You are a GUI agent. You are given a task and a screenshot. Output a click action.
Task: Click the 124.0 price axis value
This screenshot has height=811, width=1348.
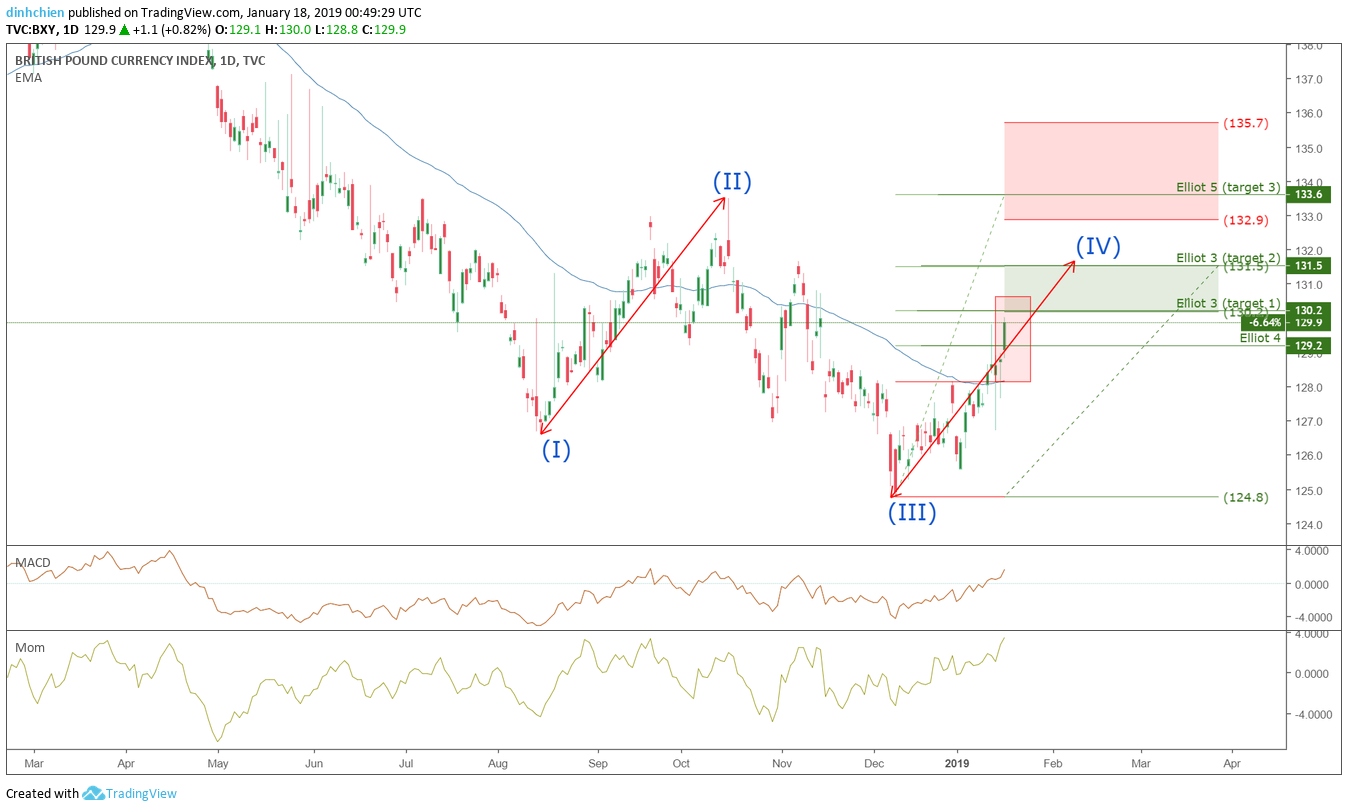[1309, 525]
